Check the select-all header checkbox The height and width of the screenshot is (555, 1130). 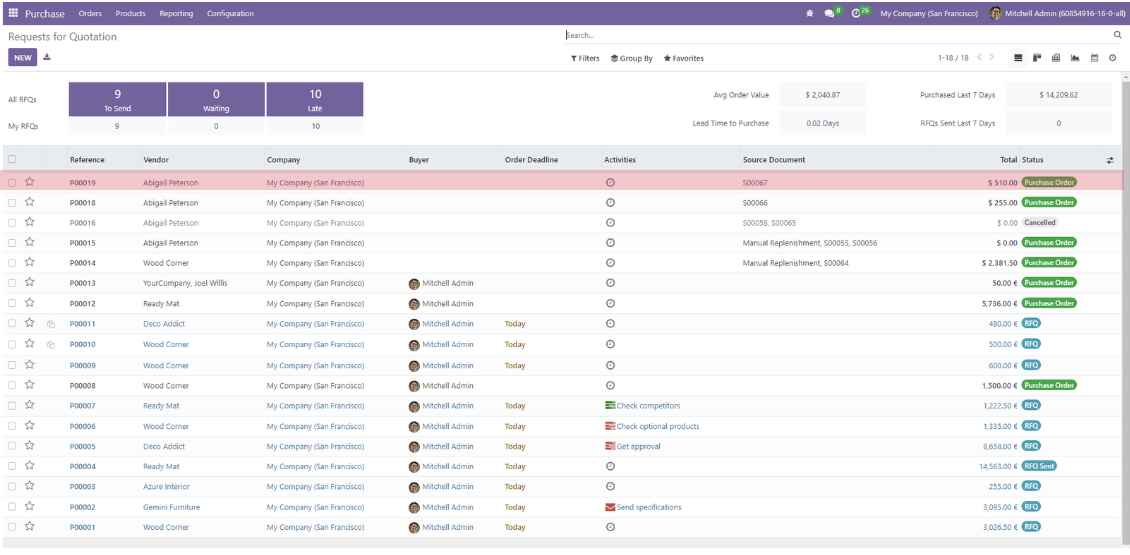(x=12, y=159)
